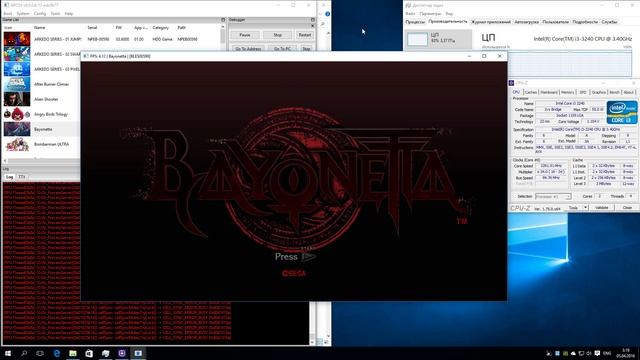
Task: Open CPU-Z Tools dropdown arrow
Action: click(x=585, y=208)
